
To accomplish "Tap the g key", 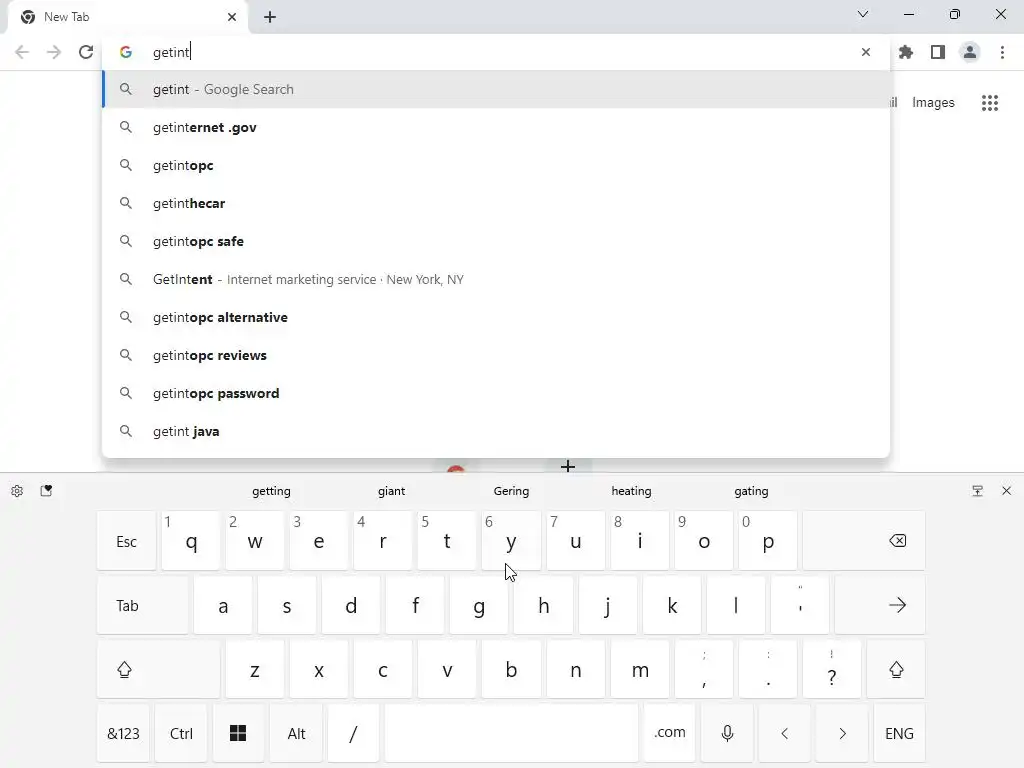I will click(479, 605).
